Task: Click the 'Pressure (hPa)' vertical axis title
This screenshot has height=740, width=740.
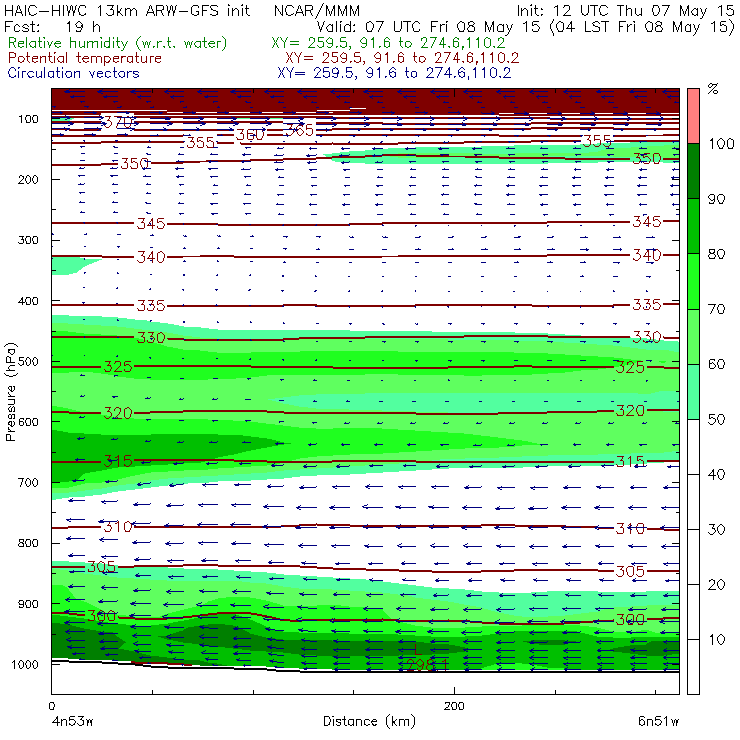Action: pyautogui.click(x=11, y=392)
